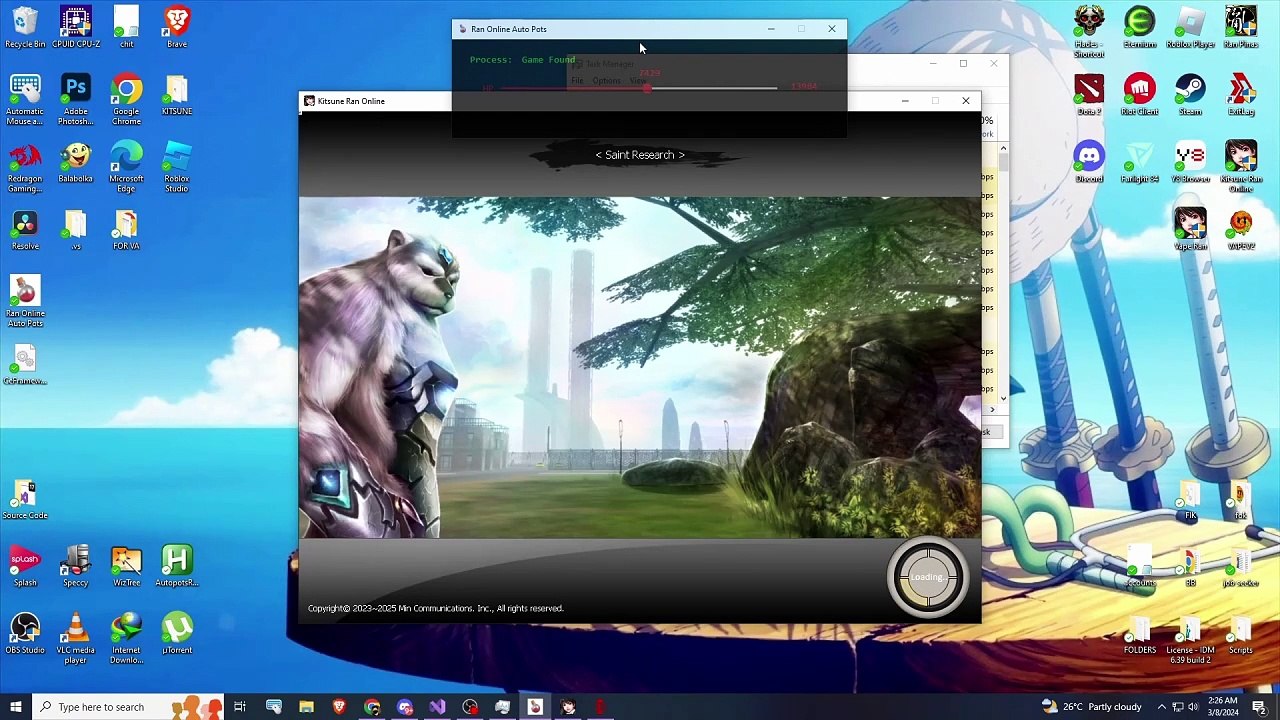
Task: Open the Vape Ran desktop icon
Action: (x=1190, y=230)
